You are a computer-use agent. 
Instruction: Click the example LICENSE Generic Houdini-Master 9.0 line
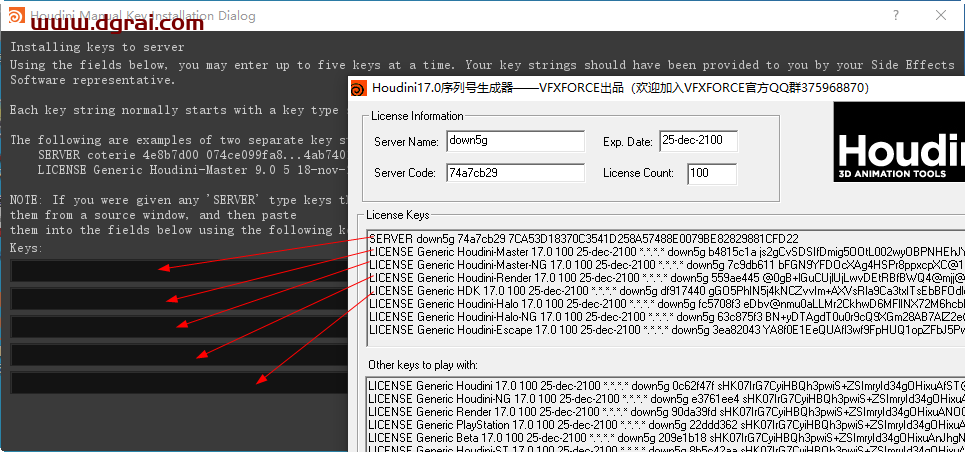pos(193,170)
